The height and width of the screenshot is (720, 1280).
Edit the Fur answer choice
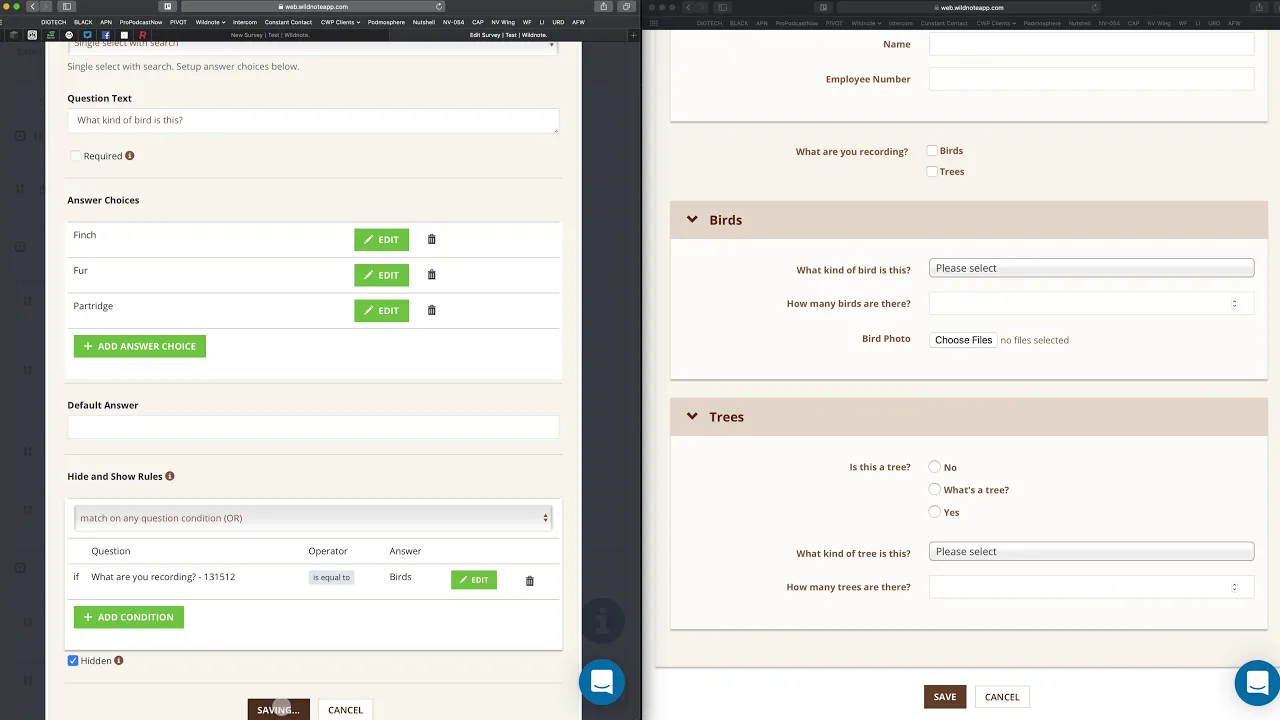tap(381, 275)
